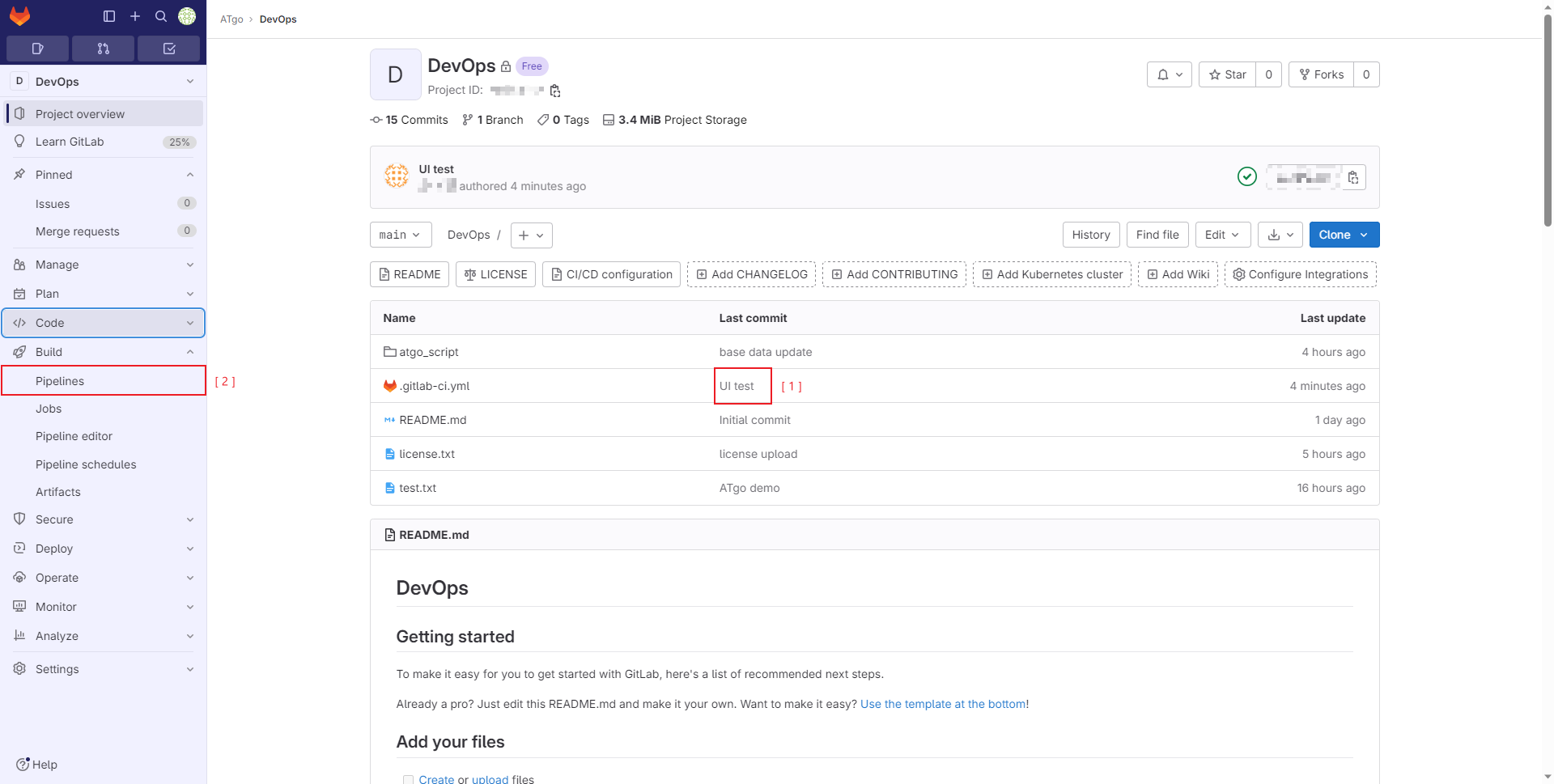This screenshot has height=784, width=1554.
Task: Click Add Kubernetes cluster
Action: coord(1052,274)
